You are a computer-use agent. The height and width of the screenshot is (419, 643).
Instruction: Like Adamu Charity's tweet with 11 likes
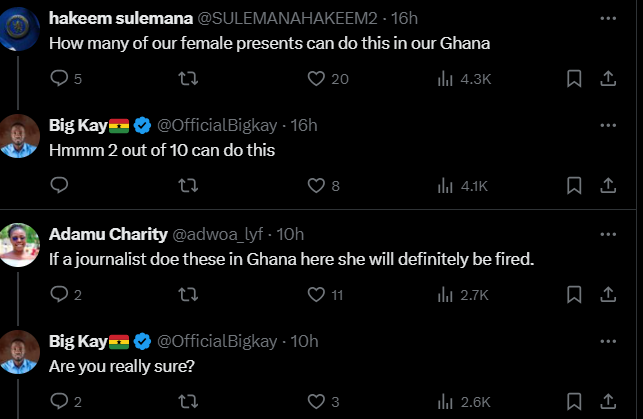click(x=317, y=294)
